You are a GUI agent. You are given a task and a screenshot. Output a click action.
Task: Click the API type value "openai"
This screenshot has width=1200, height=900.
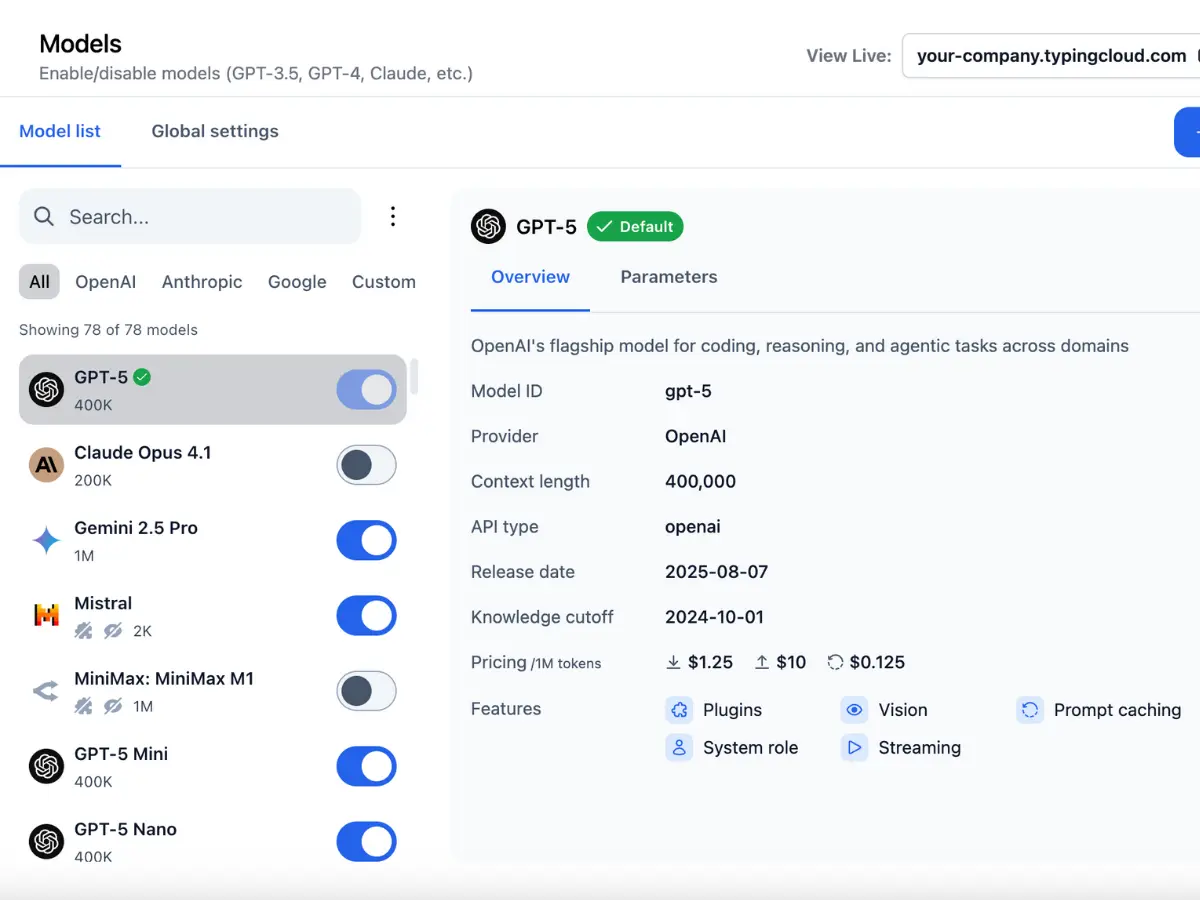[x=693, y=527]
